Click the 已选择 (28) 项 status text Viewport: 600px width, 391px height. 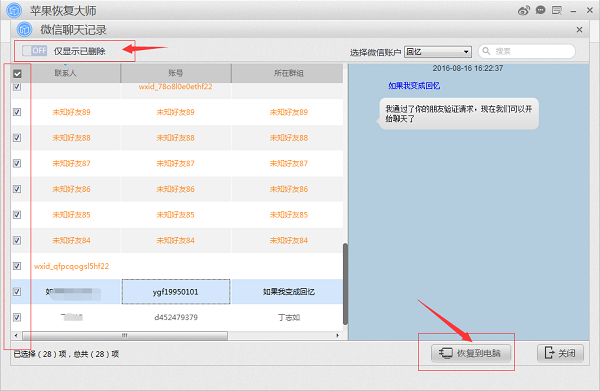click(x=39, y=354)
